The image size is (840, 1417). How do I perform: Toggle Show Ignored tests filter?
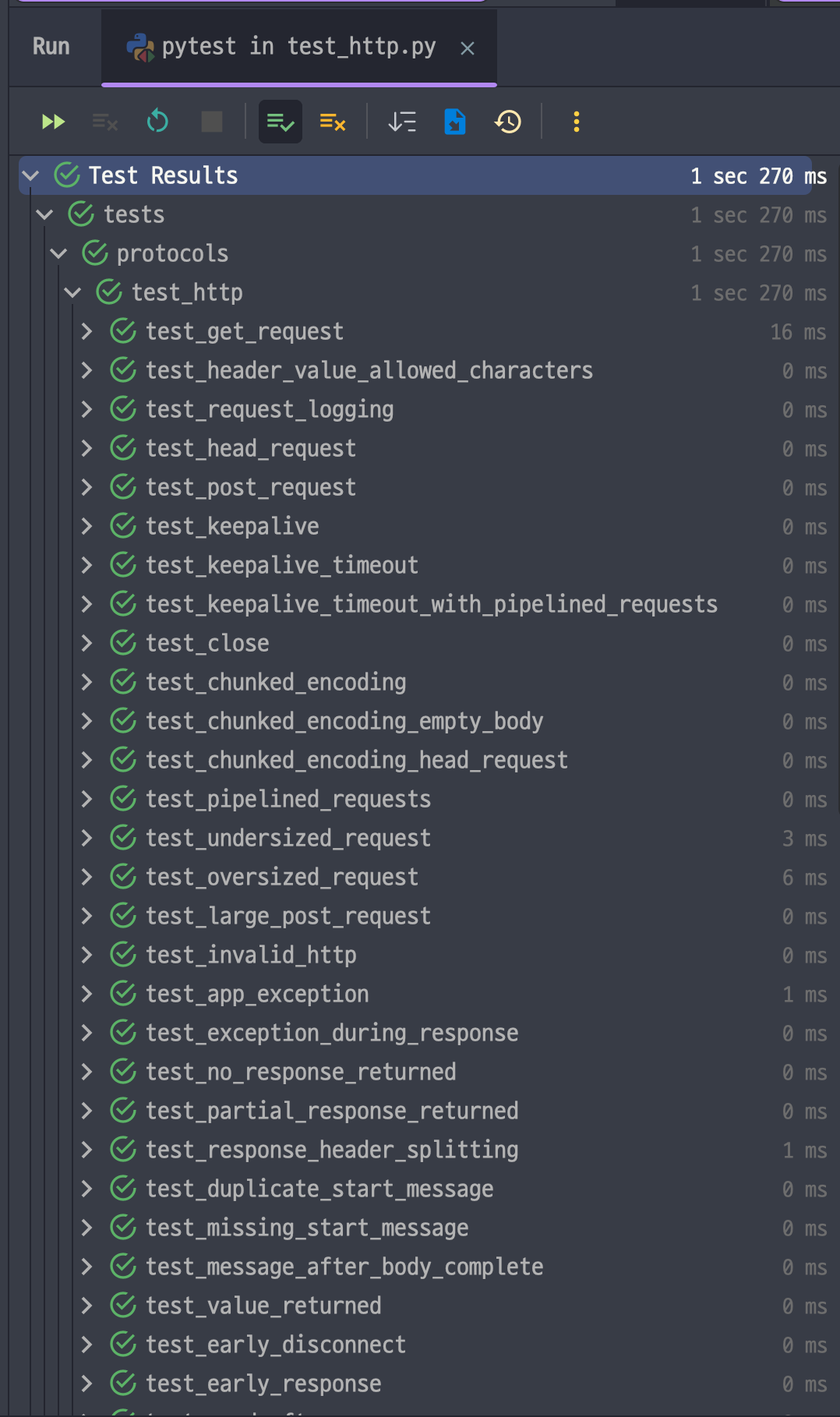tap(333, 122)
